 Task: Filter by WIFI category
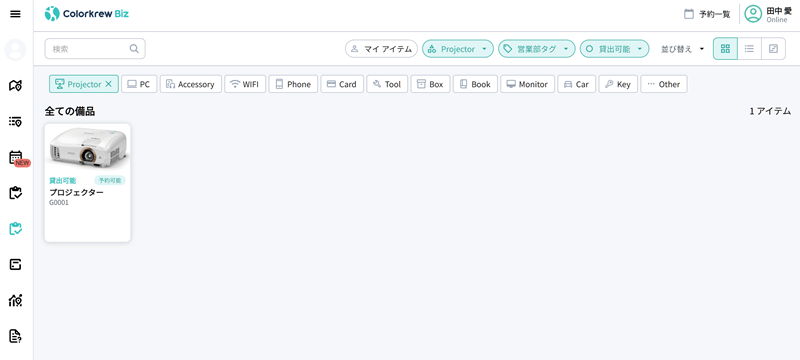tap(245, 84)
